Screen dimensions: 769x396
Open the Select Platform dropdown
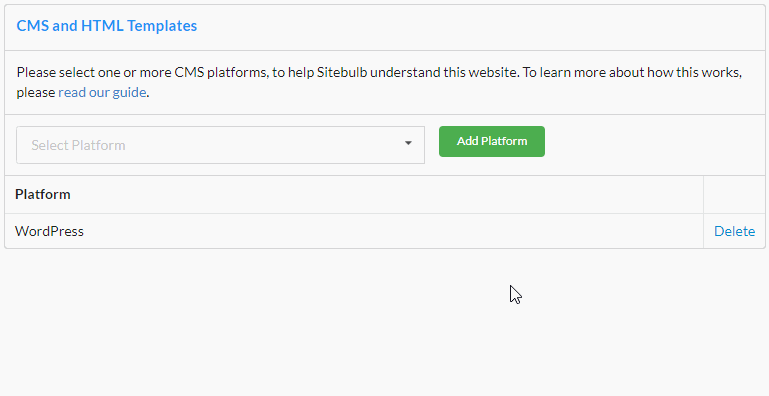(220, 145)
